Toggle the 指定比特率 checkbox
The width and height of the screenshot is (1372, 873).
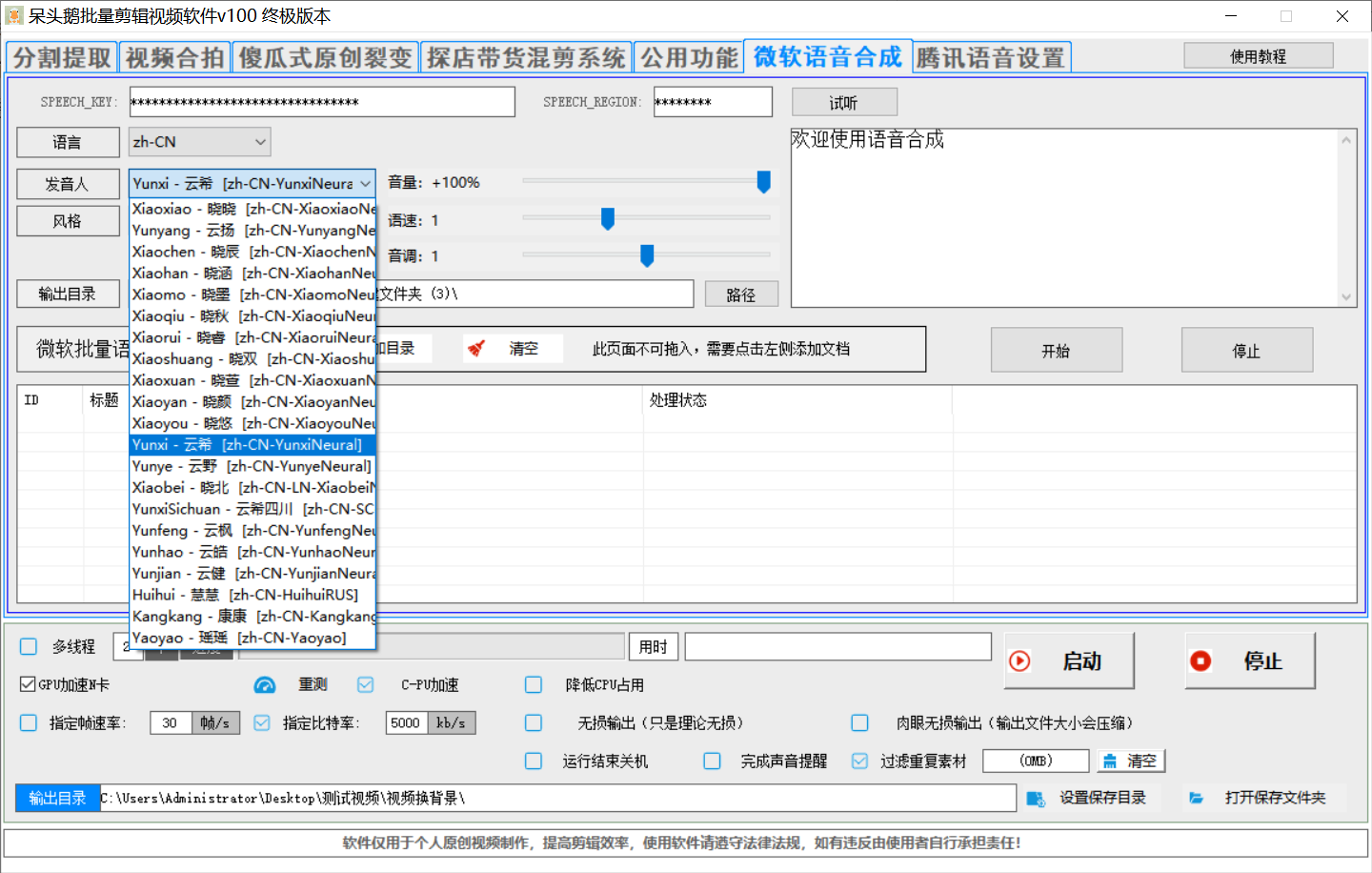[262, 722]
